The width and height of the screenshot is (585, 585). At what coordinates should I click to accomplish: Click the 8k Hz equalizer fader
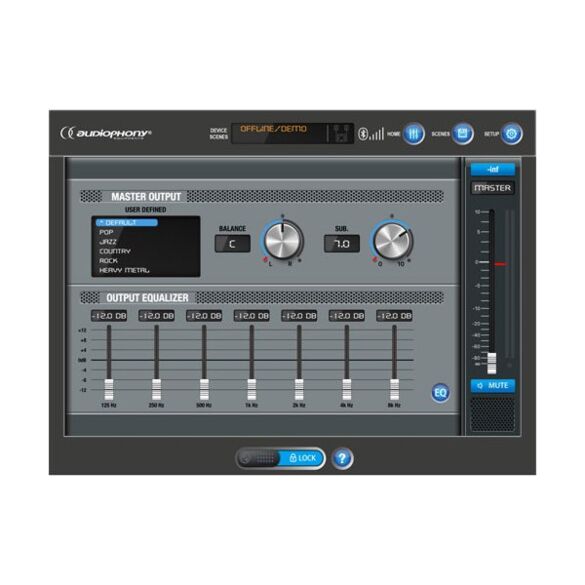coord(394,390)
